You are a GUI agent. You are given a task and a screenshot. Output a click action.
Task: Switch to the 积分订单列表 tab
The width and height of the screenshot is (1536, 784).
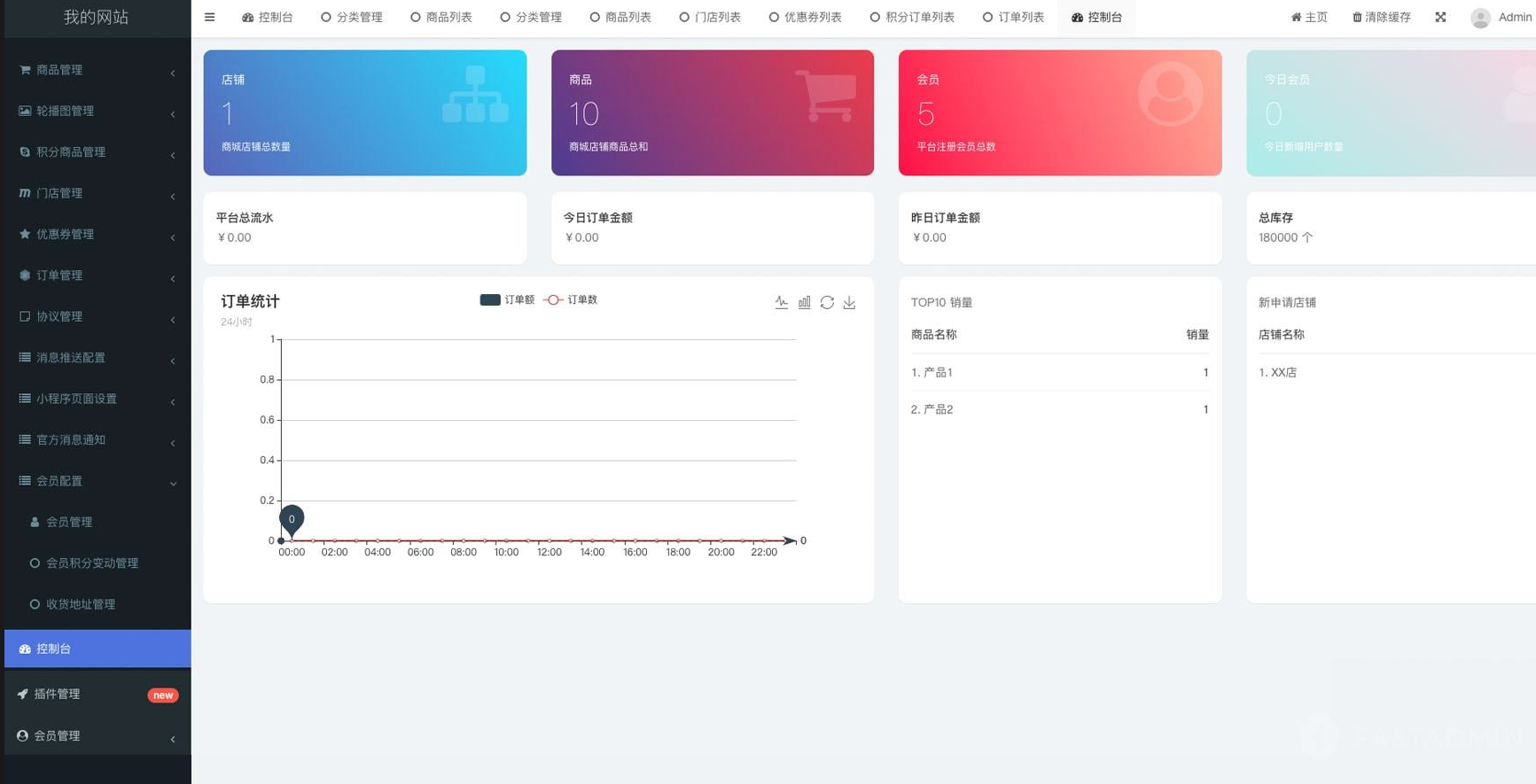pos(912,18)
